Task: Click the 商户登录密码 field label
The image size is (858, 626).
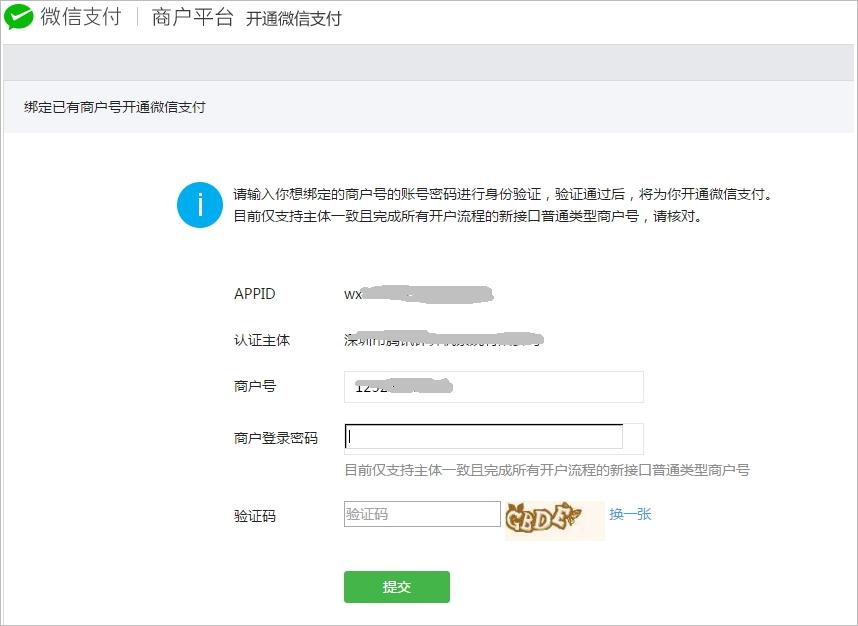Action: pos(275,438)
